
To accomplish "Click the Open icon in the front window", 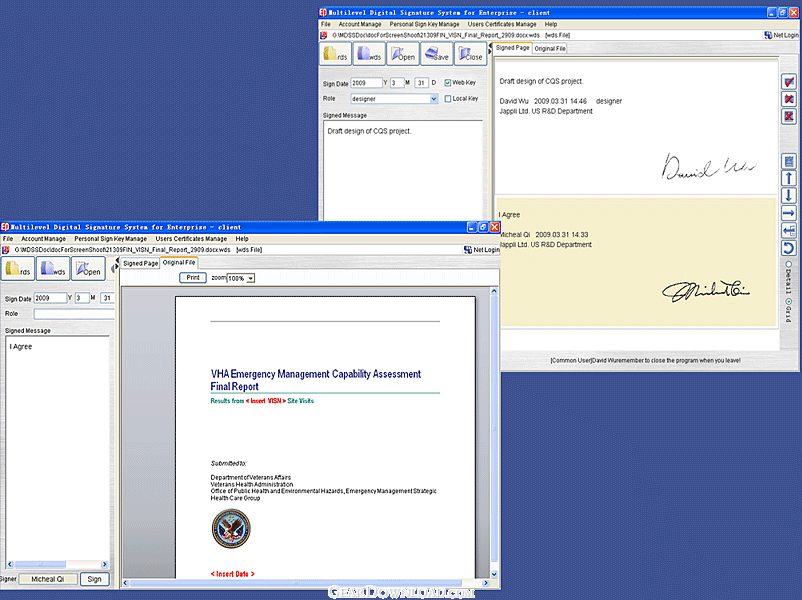I will coord(87,269).
